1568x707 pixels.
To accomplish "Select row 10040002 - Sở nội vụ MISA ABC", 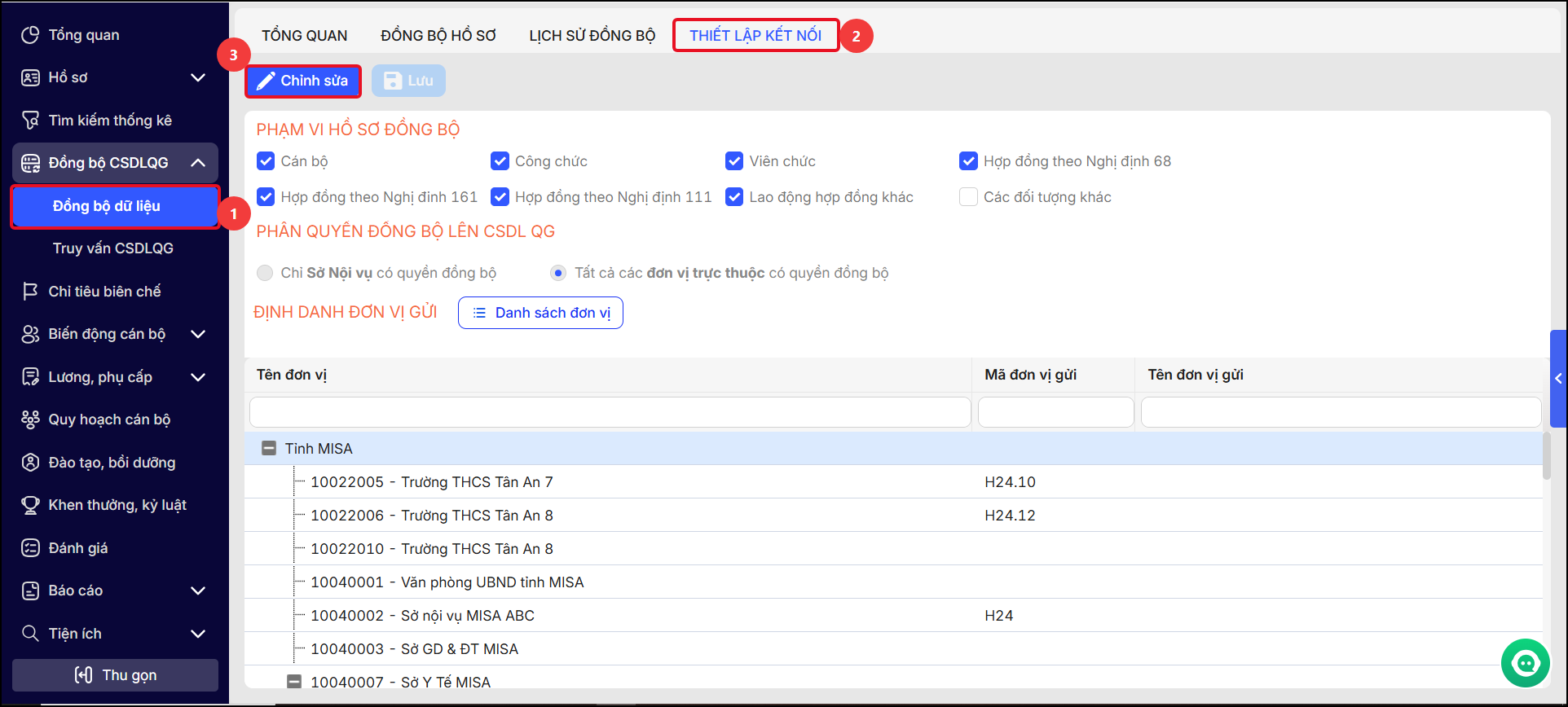I will [x=893, y=616].
